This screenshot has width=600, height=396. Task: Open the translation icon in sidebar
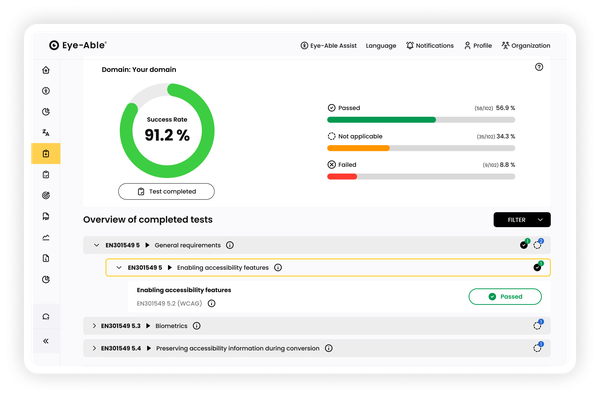(46, 132)
